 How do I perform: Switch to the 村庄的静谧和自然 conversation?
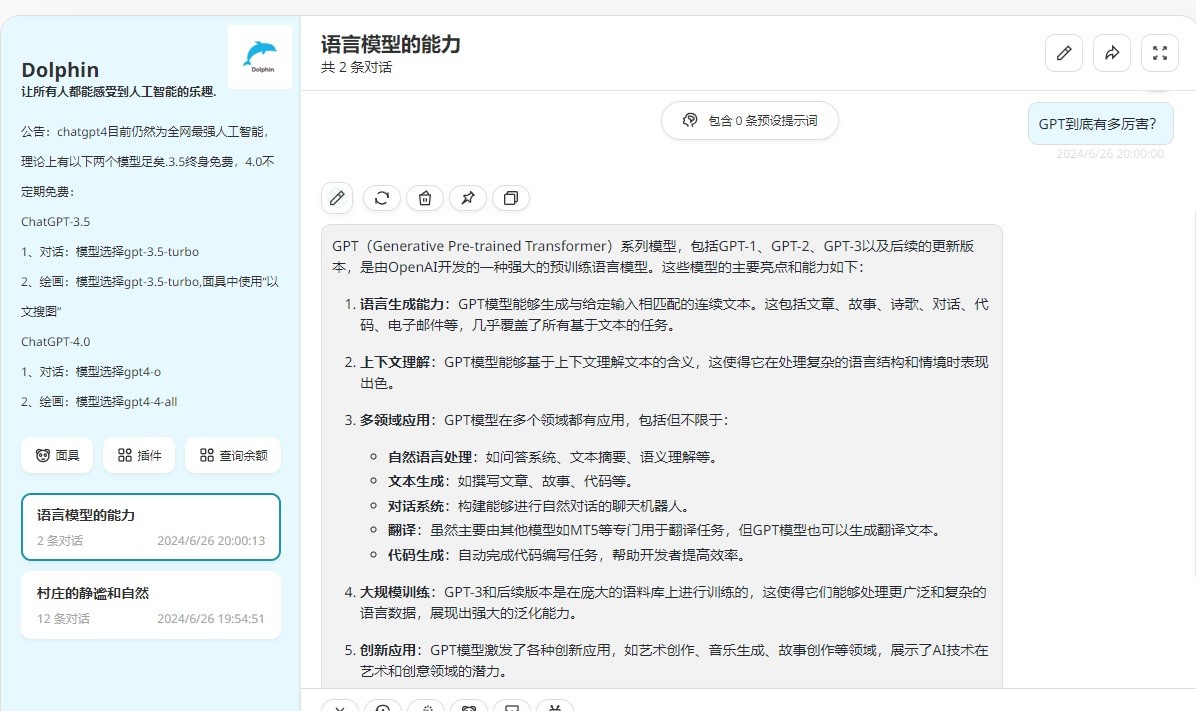[x=151, y=605]
